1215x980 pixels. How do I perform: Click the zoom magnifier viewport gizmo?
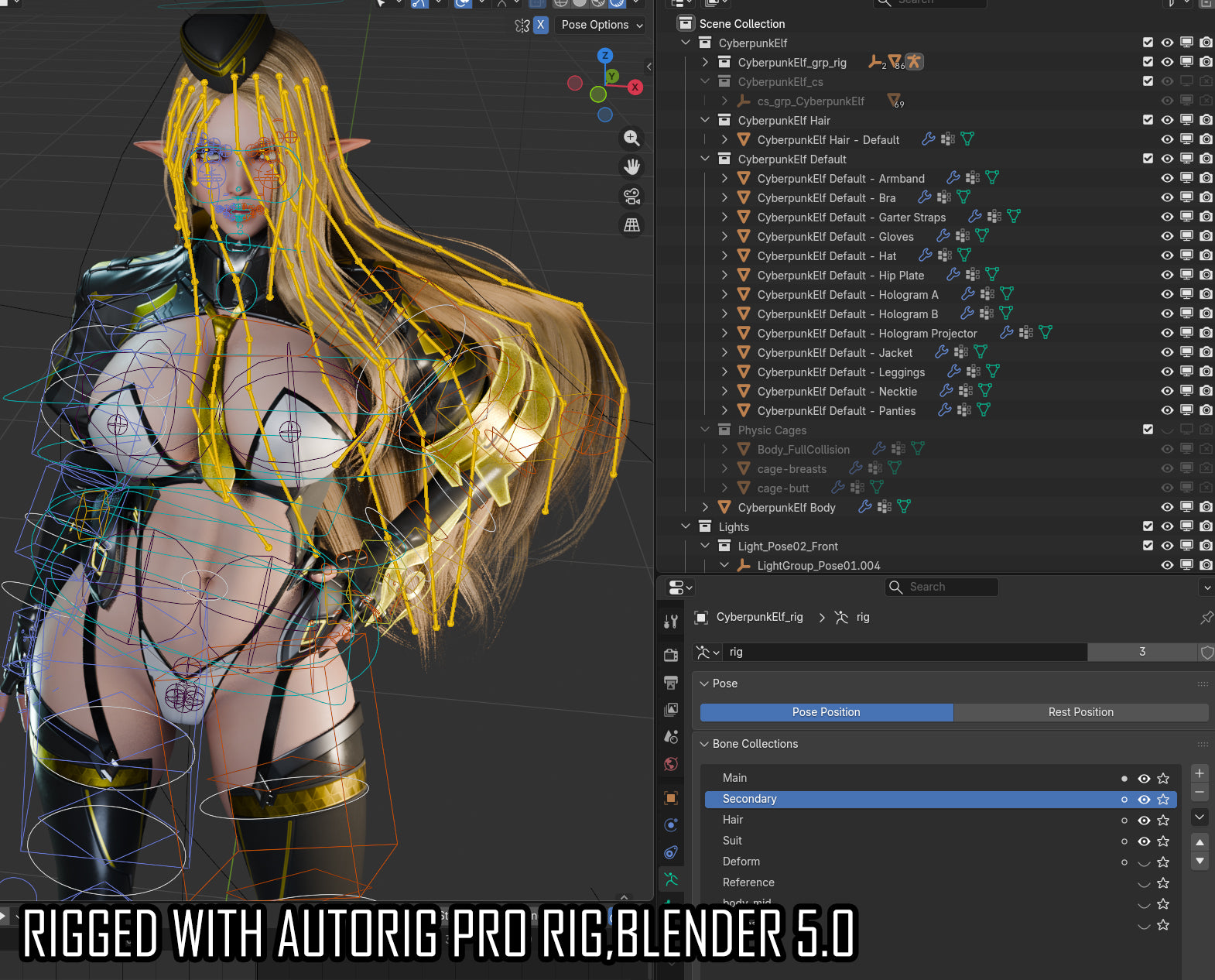631,138
